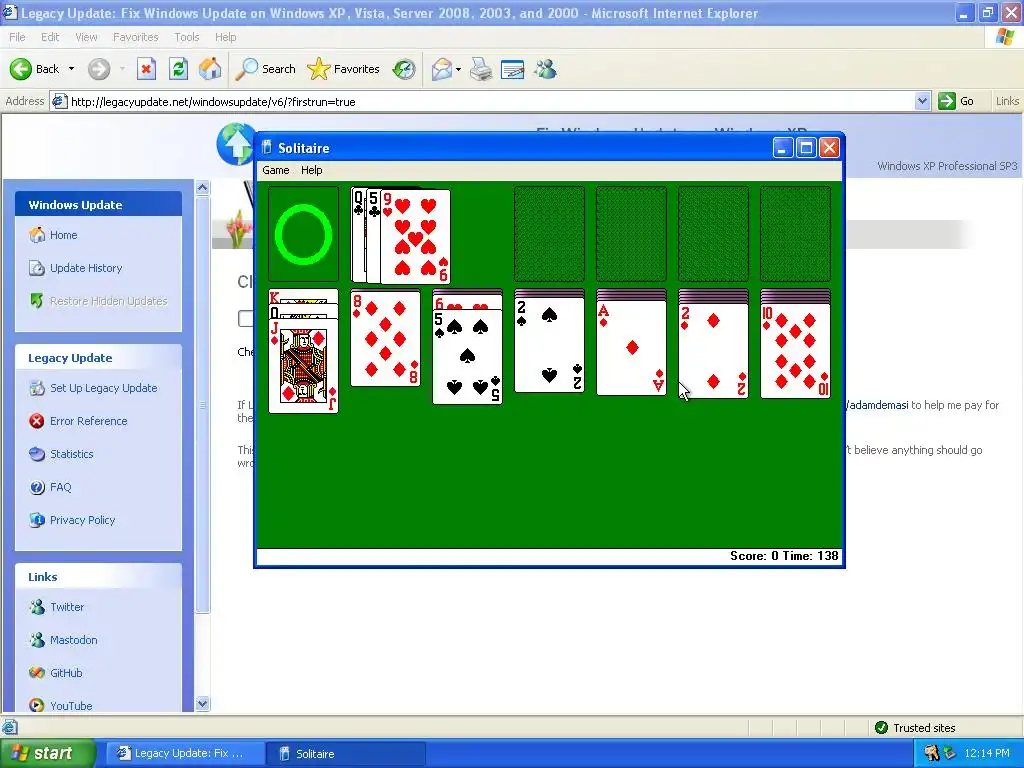
Task: Open the Mastodon link in sidebar
Action: (74, 640)
